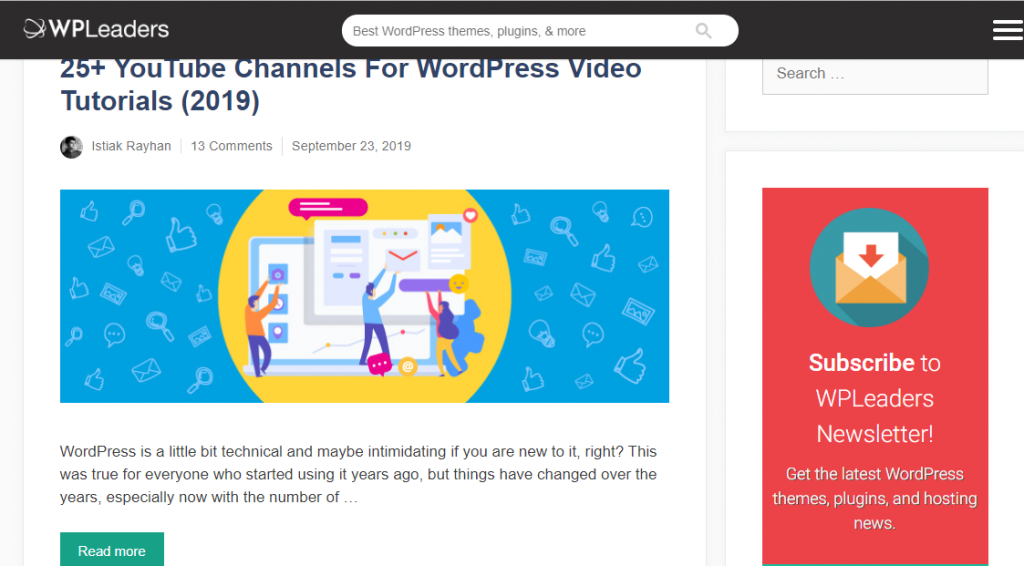Viewport: 1024px width, 566px height.
Task: Click the article excerpt paragraph
Action: (x=358, y=475)
